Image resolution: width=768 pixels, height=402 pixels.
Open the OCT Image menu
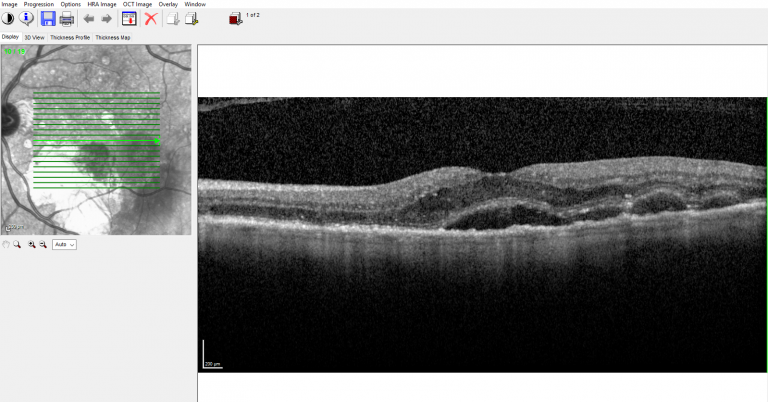point(137,4)
